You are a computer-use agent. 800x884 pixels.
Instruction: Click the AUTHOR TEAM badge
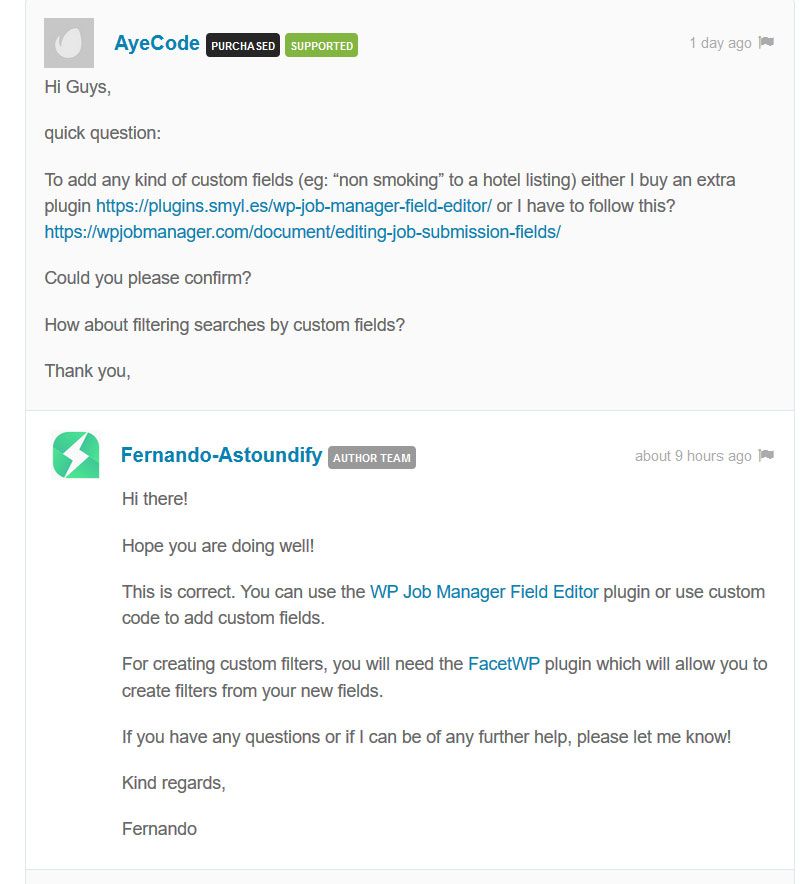371,458
